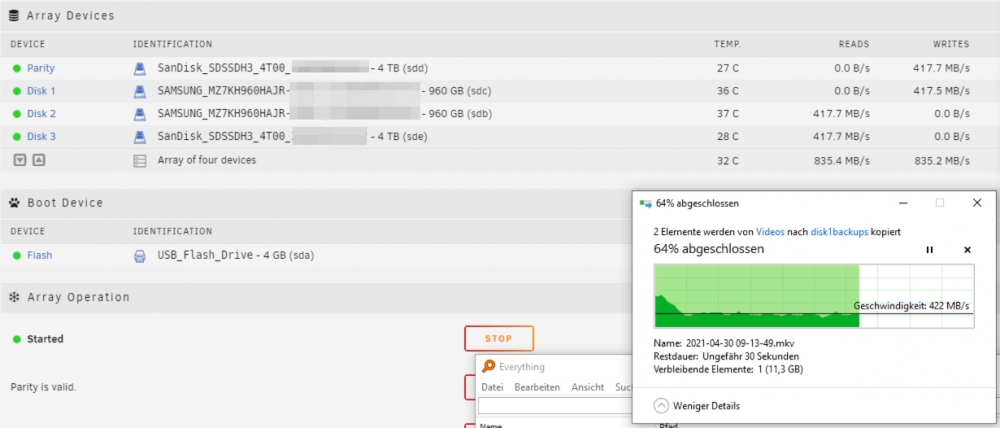Click the DEVICE column header in Array Devices
This screenshot has height=428, width=1000.
pos(27,45)
